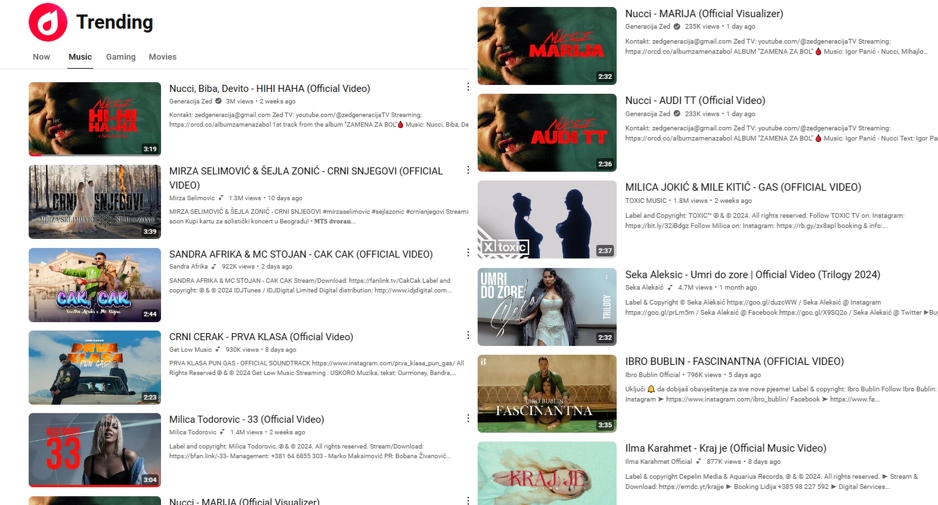The image size is (938, 505).
Task: Visit the Ibro Bublin Official channel
Action: (x=653, y=375)
